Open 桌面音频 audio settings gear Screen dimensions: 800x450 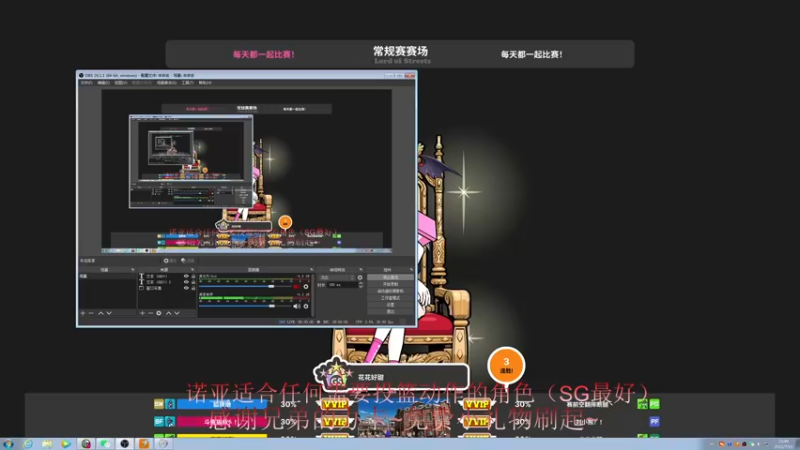point(306,306)
